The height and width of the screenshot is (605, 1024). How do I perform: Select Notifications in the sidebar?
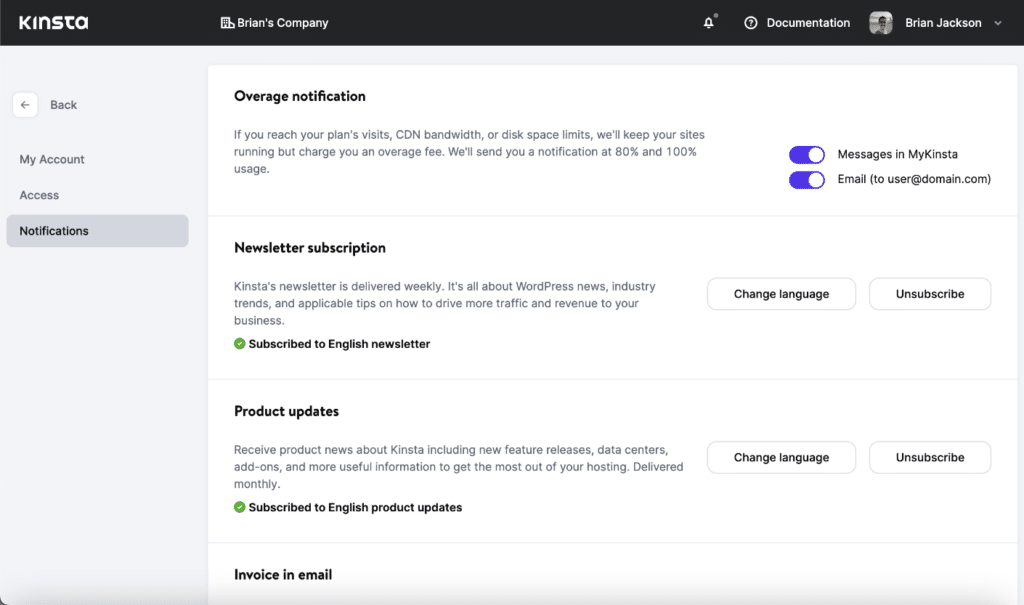pyautogui.click(x=97, y=231)
